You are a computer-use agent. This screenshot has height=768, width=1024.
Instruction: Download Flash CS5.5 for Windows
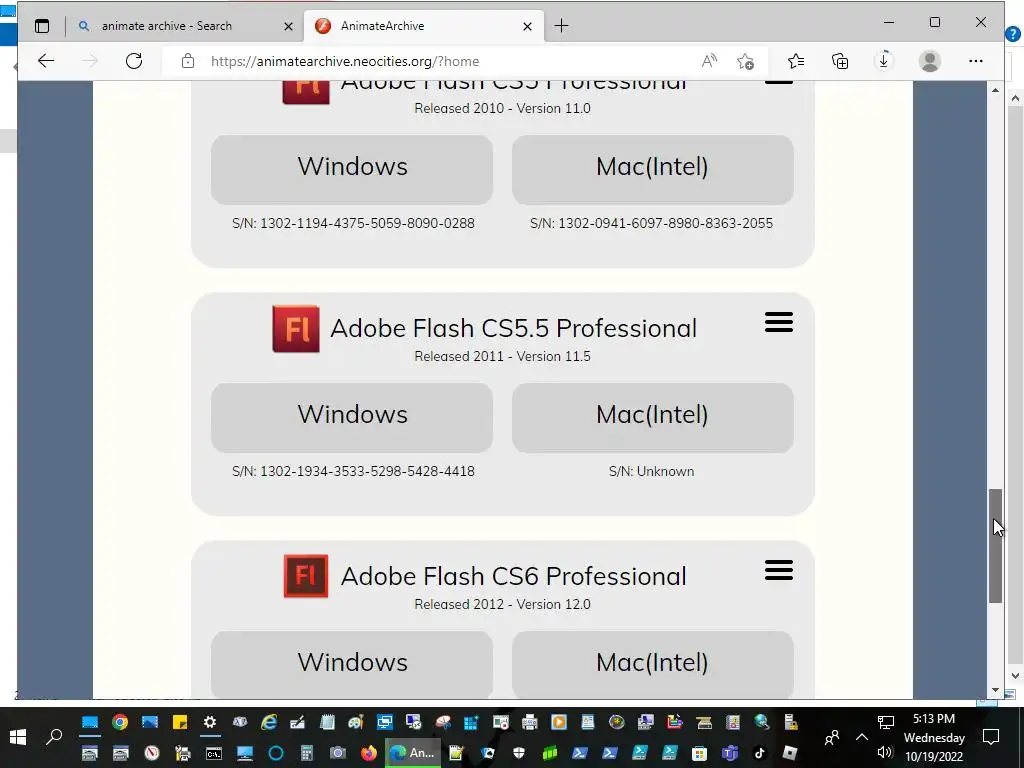point(352,417)
